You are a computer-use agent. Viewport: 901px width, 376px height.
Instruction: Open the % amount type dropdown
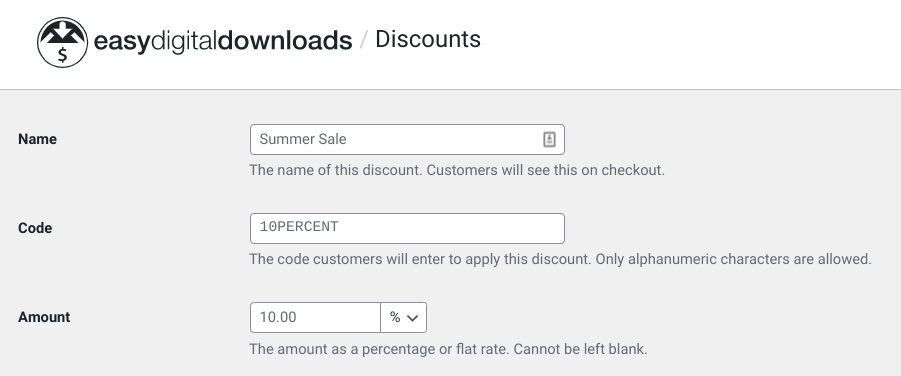pyautogui.click(x=403, y=317)
